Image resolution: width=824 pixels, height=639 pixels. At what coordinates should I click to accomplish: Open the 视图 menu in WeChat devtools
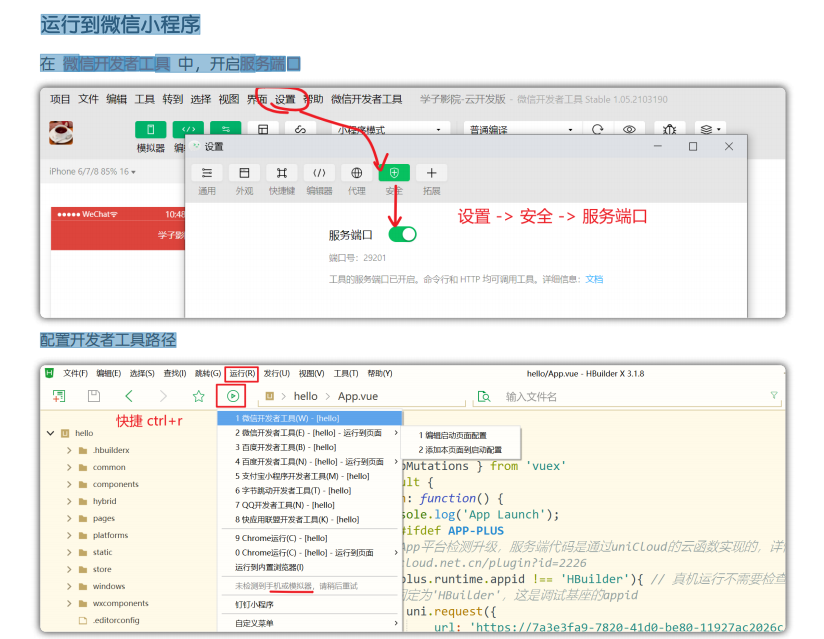pyautogui.click(x=229, y=99)
